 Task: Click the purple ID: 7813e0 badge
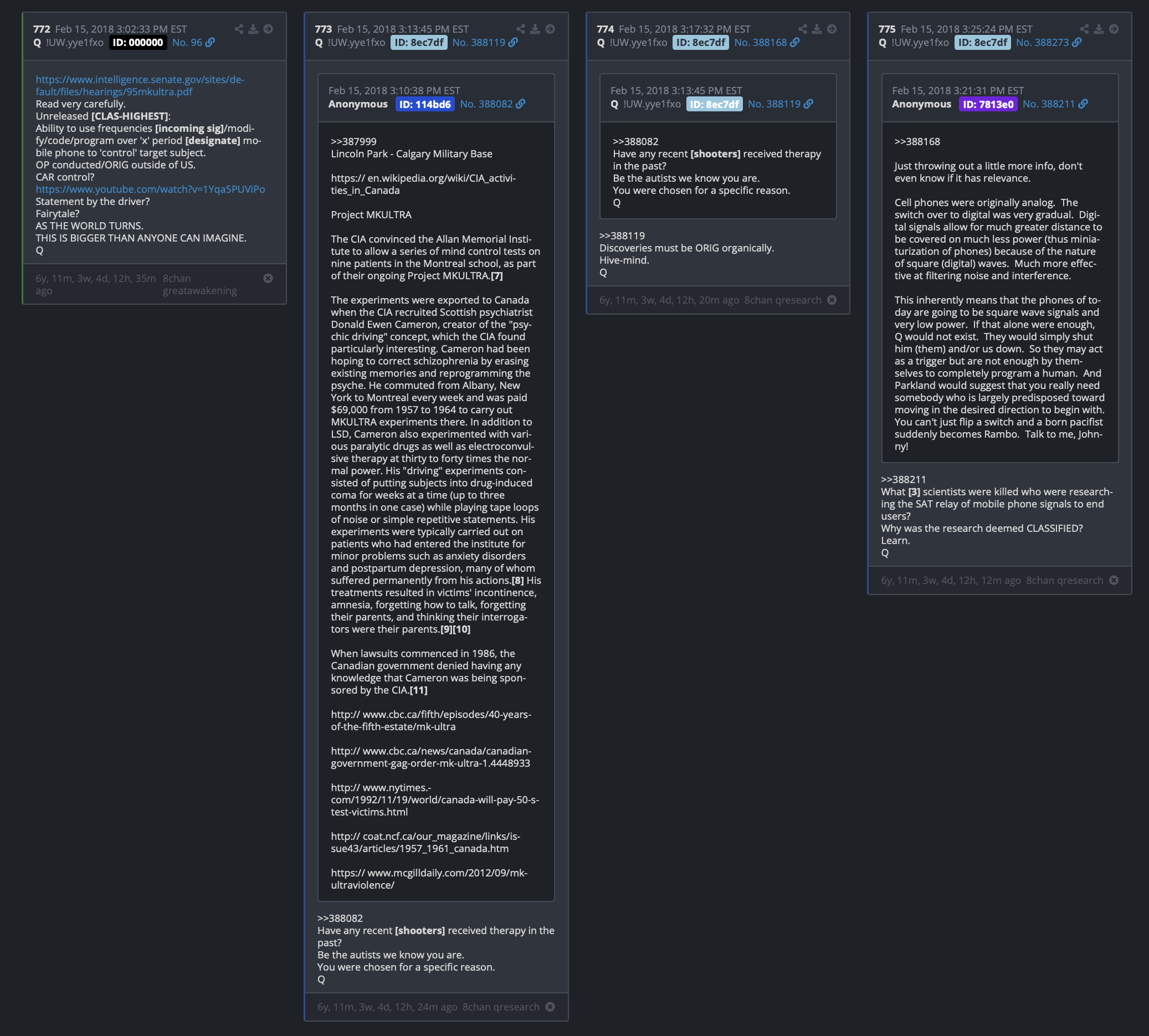click(x=988, y=104)
